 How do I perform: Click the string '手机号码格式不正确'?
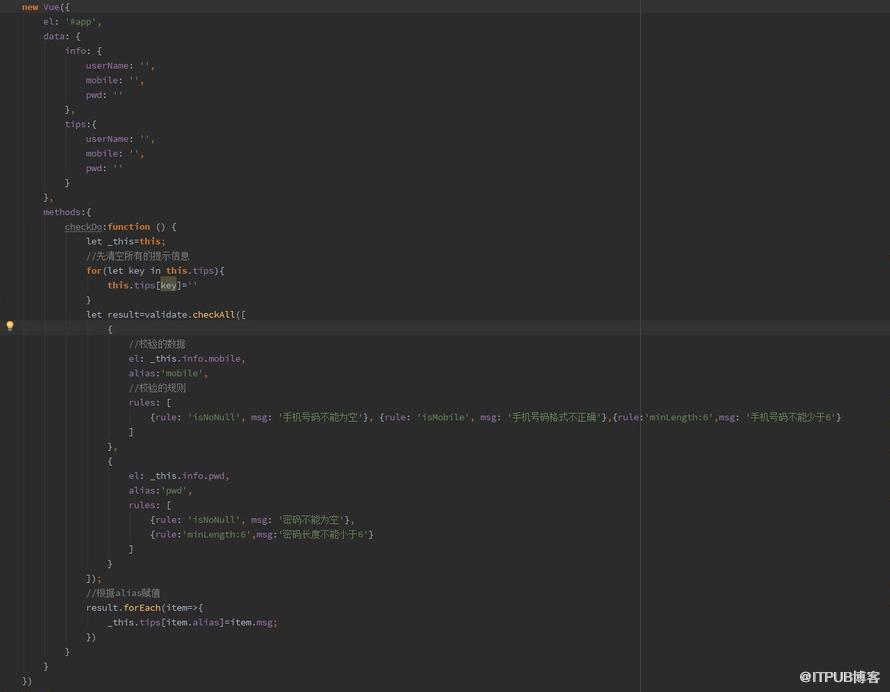tap(555, 417)
